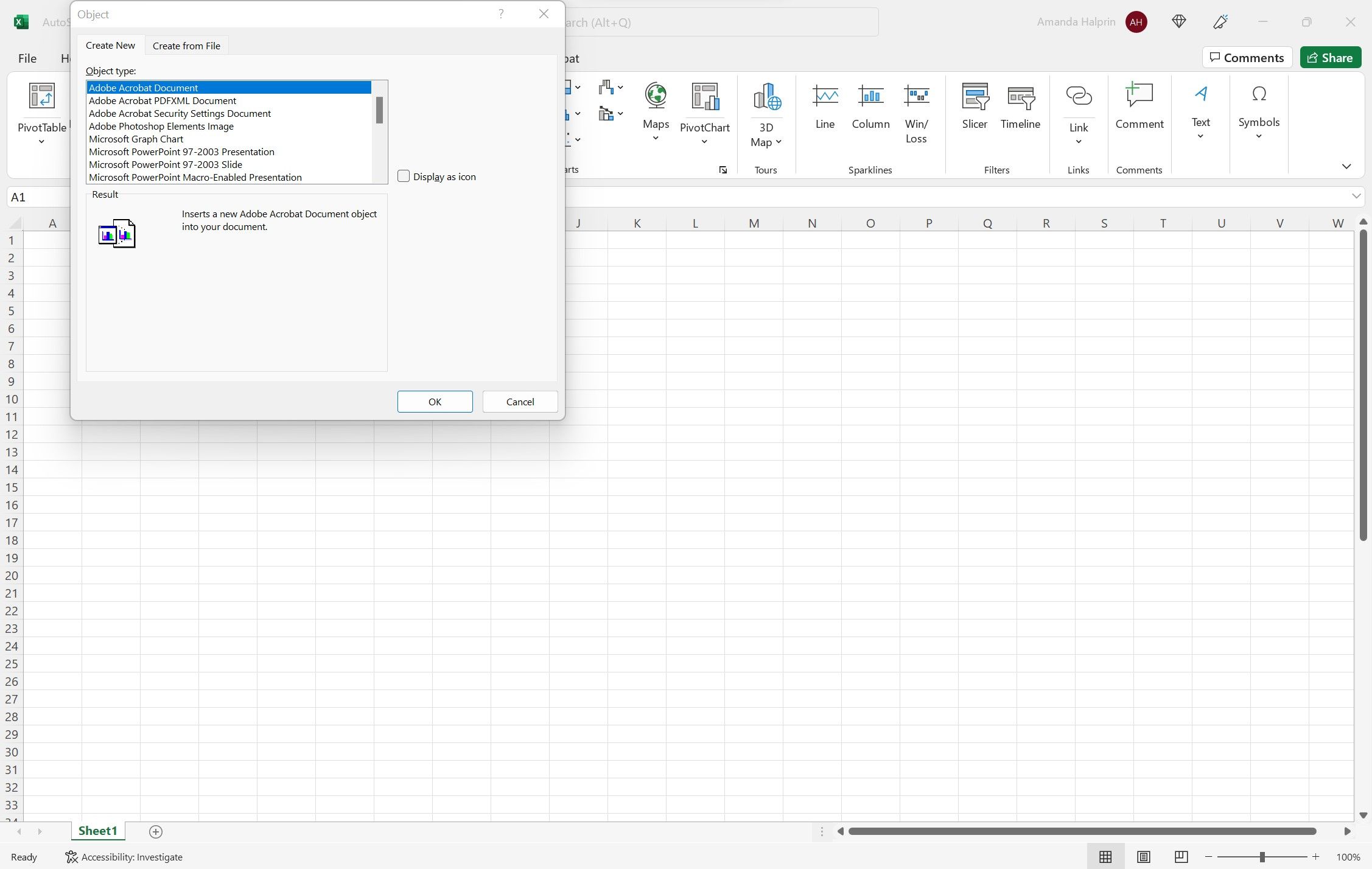Adjust the zoom level slider
Image resolution: width=1372 pixels, height=869 pixels.
pos(1261,857)
